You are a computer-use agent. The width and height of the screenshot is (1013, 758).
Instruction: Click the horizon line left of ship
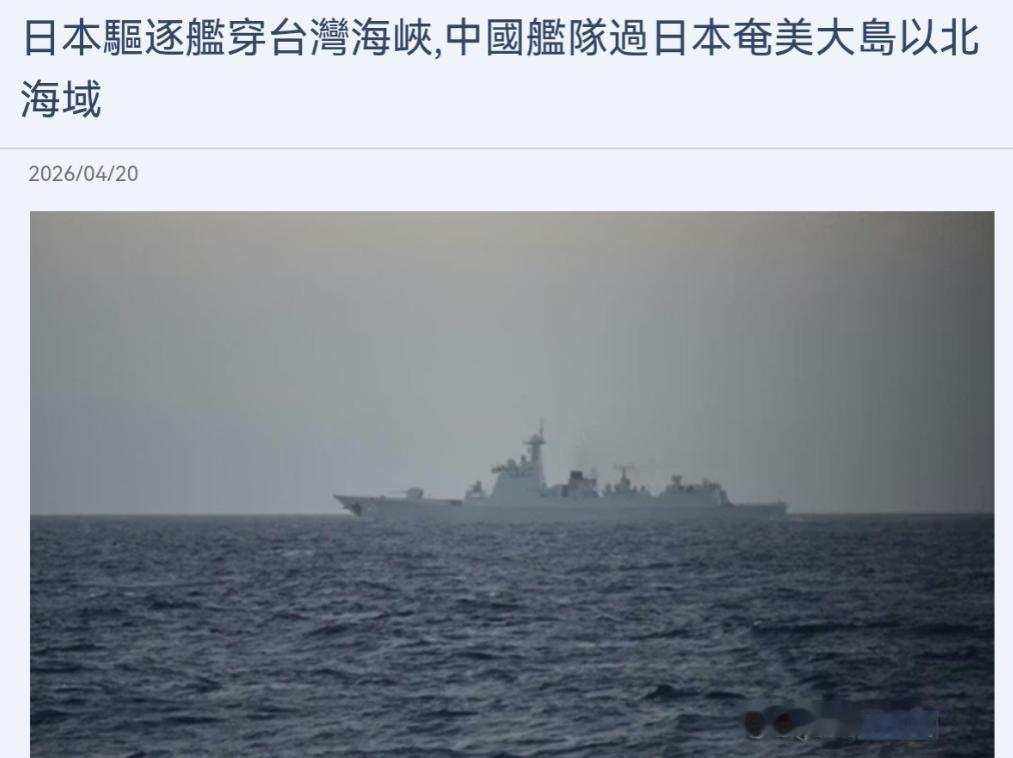[182, 515]
